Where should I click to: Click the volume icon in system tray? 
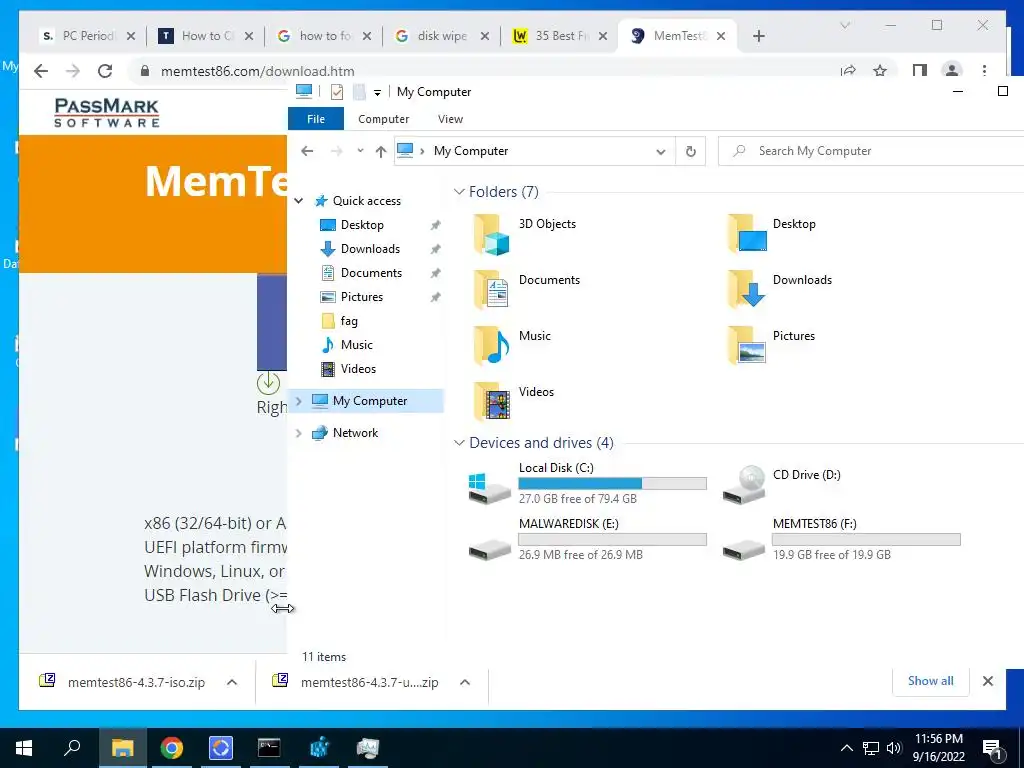pyautogui.click(x=894, y=748)
